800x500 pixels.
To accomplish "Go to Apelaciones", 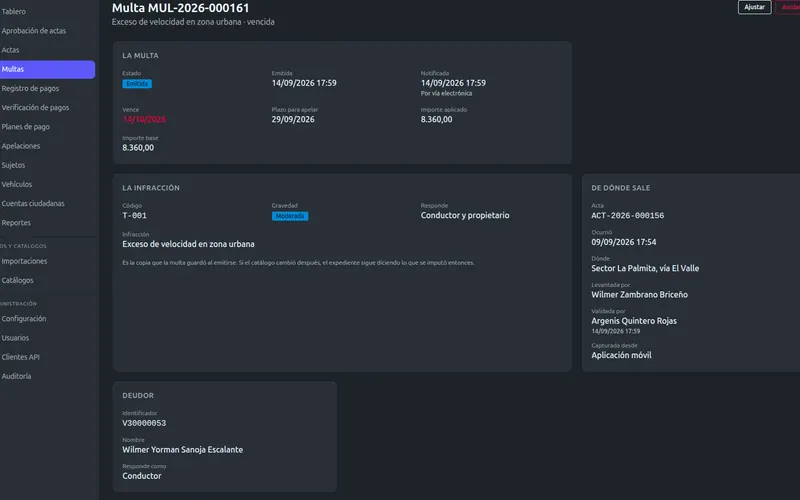I will tap(21, 146).
